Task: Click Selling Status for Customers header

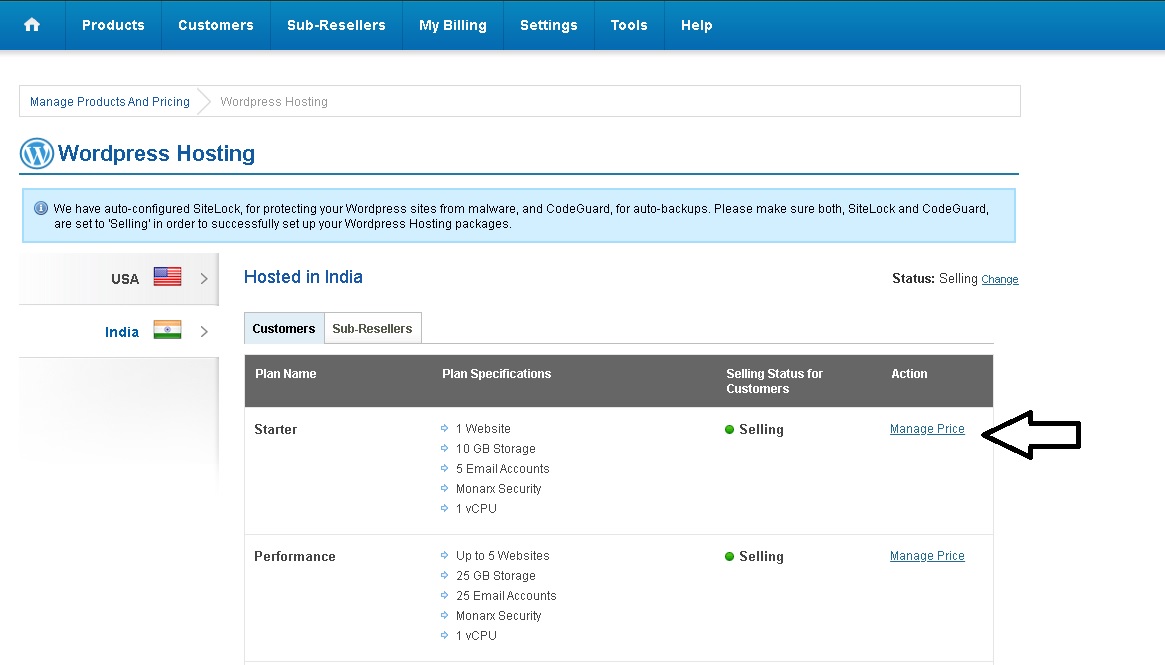Action: tap(774, 381)
